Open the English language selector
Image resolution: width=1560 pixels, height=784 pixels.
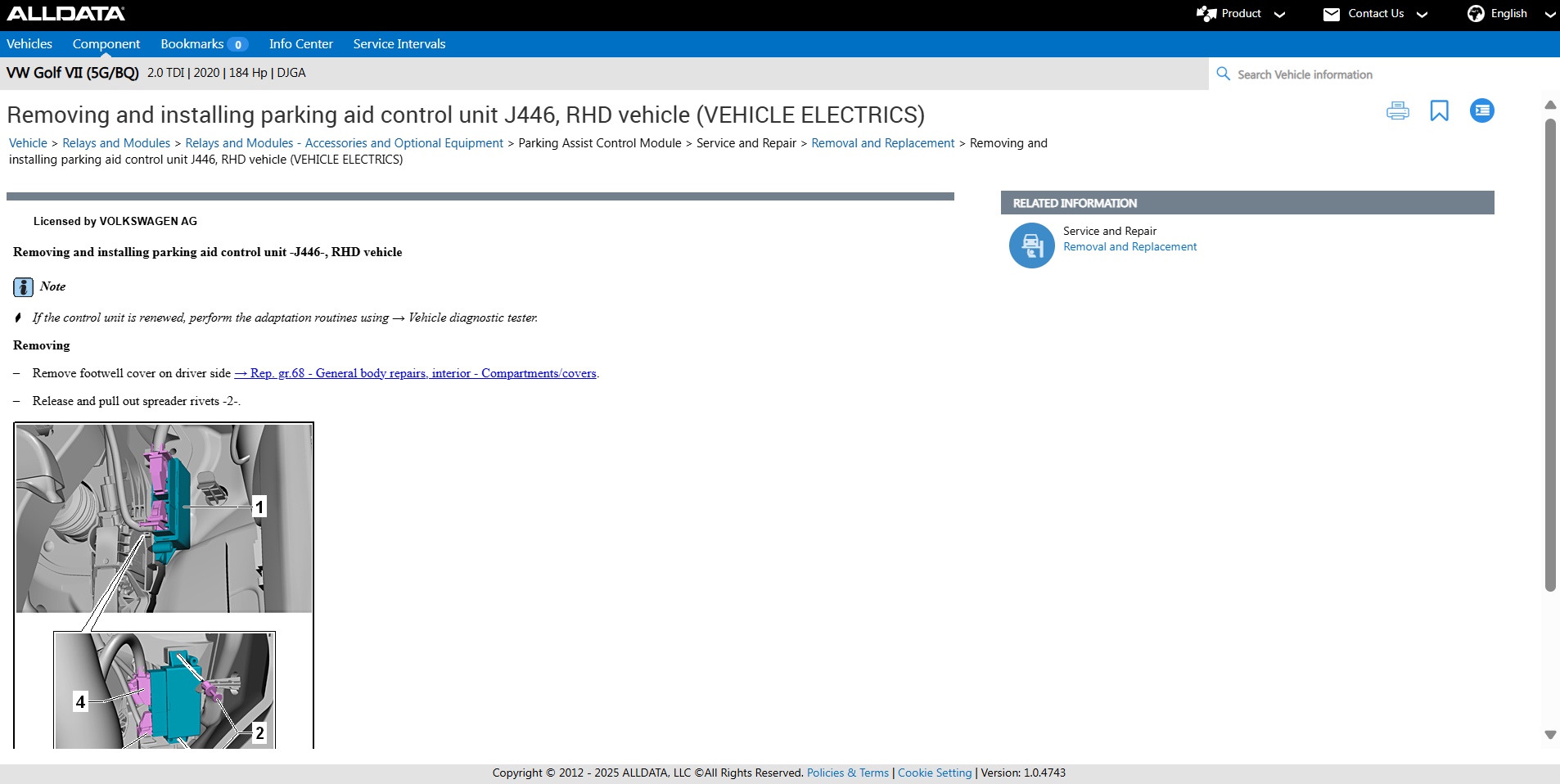point(1510,14)
